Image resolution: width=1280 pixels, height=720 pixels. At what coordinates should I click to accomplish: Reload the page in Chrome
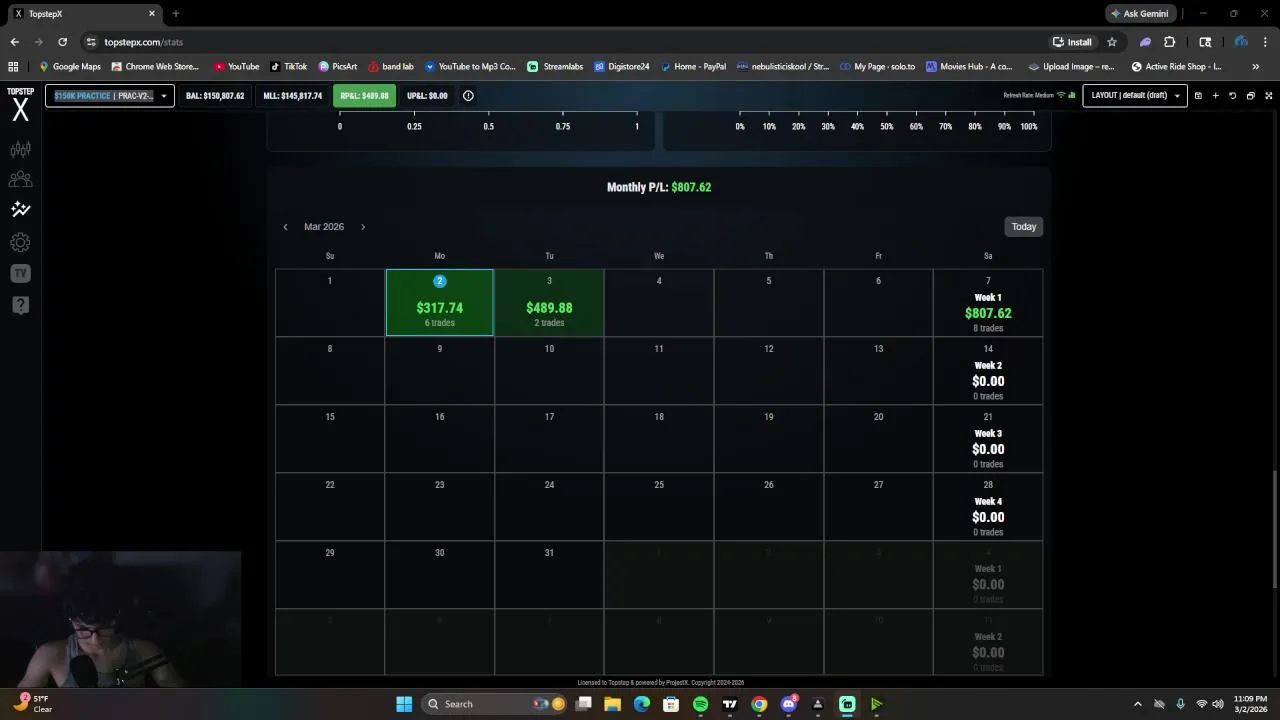tap(62, 42)
